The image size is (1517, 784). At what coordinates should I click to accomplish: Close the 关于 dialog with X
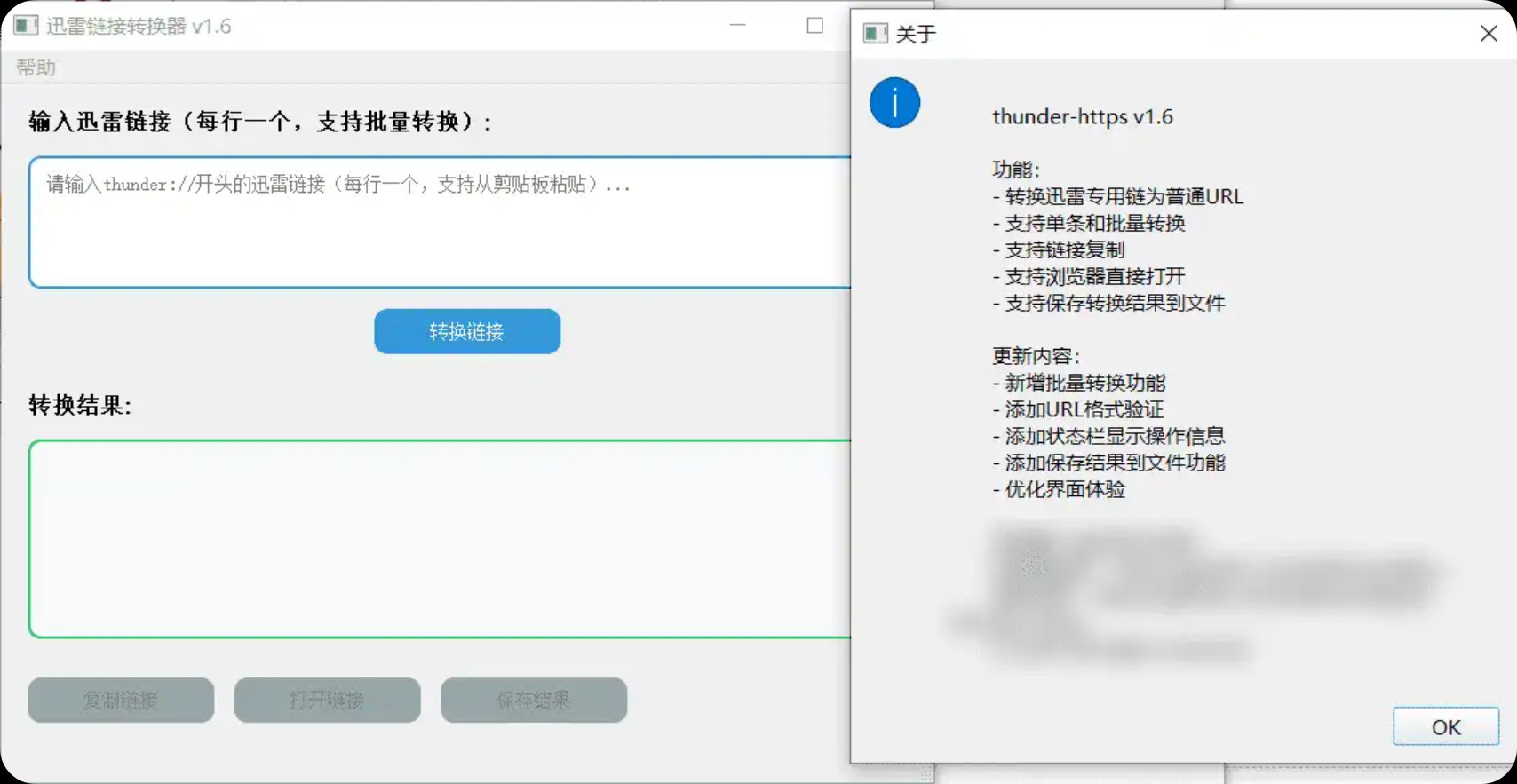(x=1489, y=33)
